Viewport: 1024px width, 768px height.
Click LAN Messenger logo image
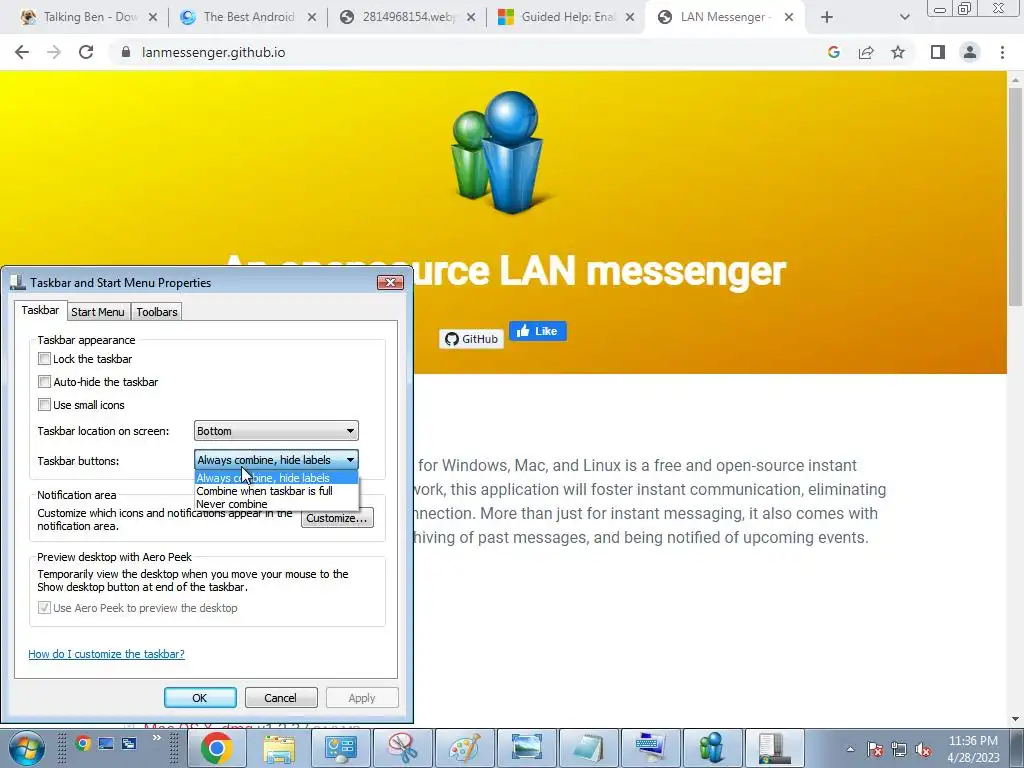[x=502, y=153]
